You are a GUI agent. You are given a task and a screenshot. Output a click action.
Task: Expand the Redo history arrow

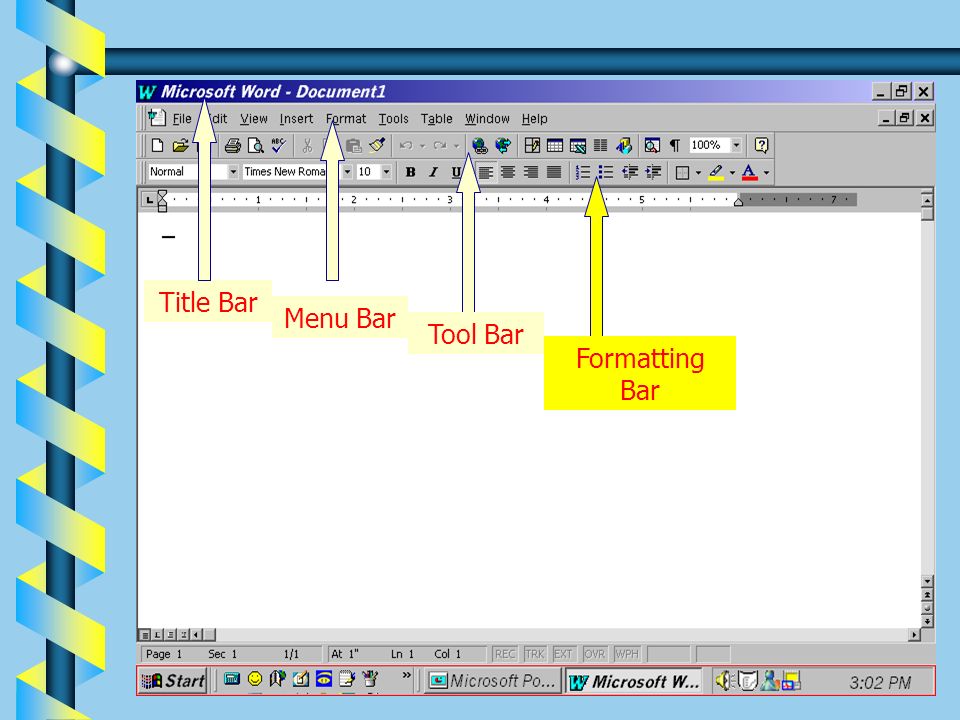click(x=456, y=146)
